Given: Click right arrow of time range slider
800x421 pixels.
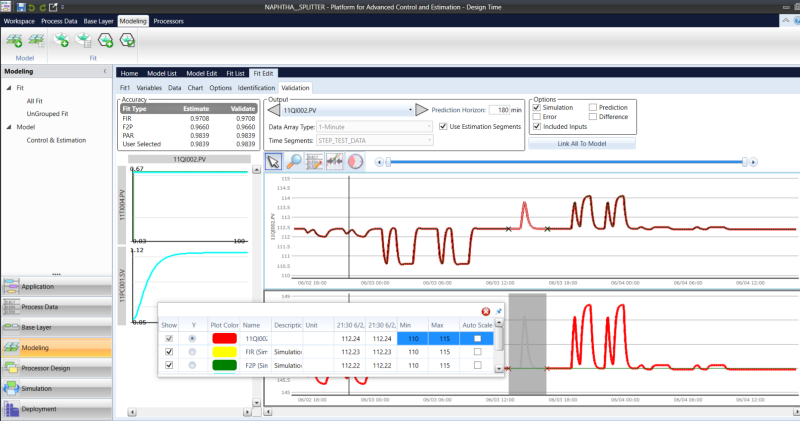Looking at the screenshot, I should (754, 162).
